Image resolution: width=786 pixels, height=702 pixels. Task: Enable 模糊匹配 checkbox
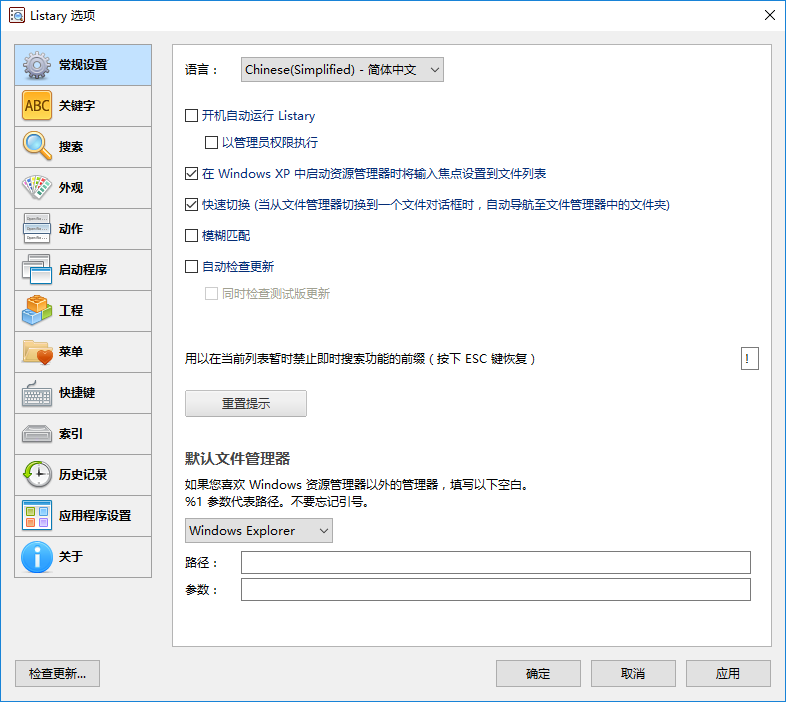191,236
